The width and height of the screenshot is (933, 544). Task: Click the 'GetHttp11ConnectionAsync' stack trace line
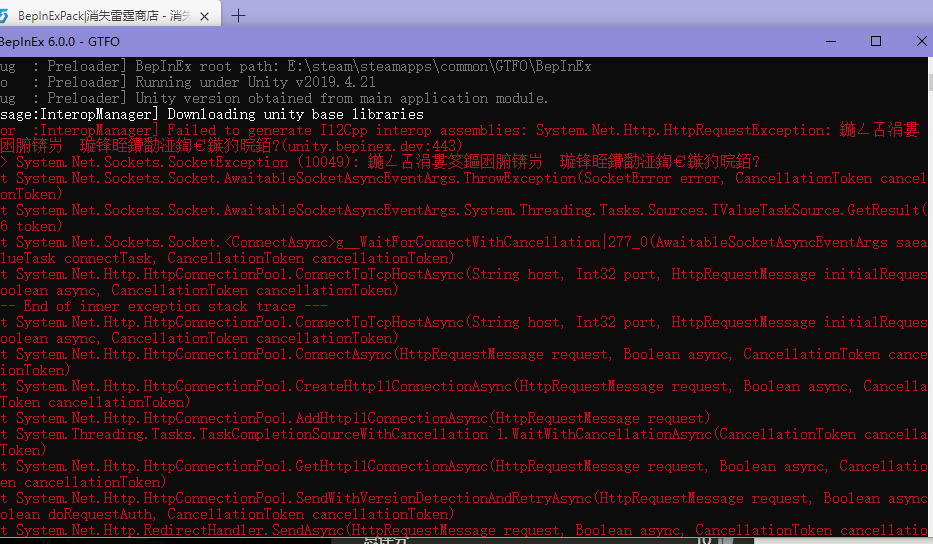(464, 467)
